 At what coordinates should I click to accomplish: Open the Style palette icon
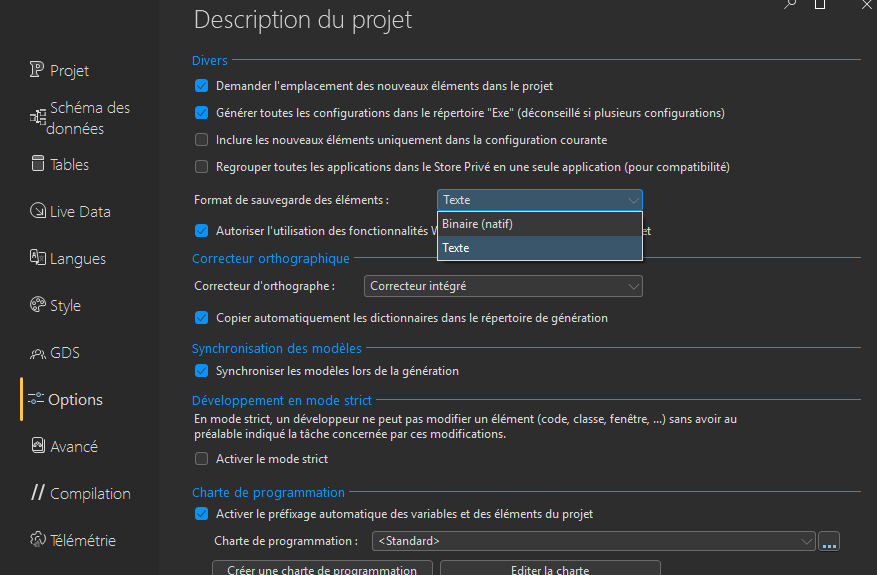[37, 305]
